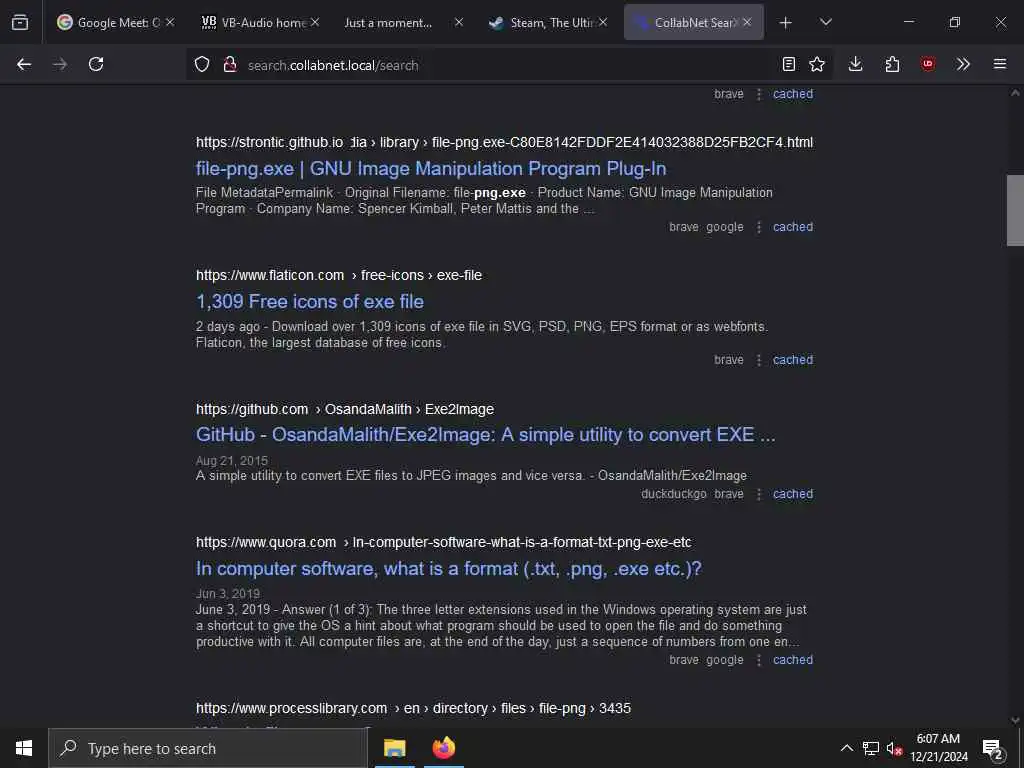Click the github.com OsandaMalith URL
Viewport: 1024px width, 768px height.
[x=345, y=409]
